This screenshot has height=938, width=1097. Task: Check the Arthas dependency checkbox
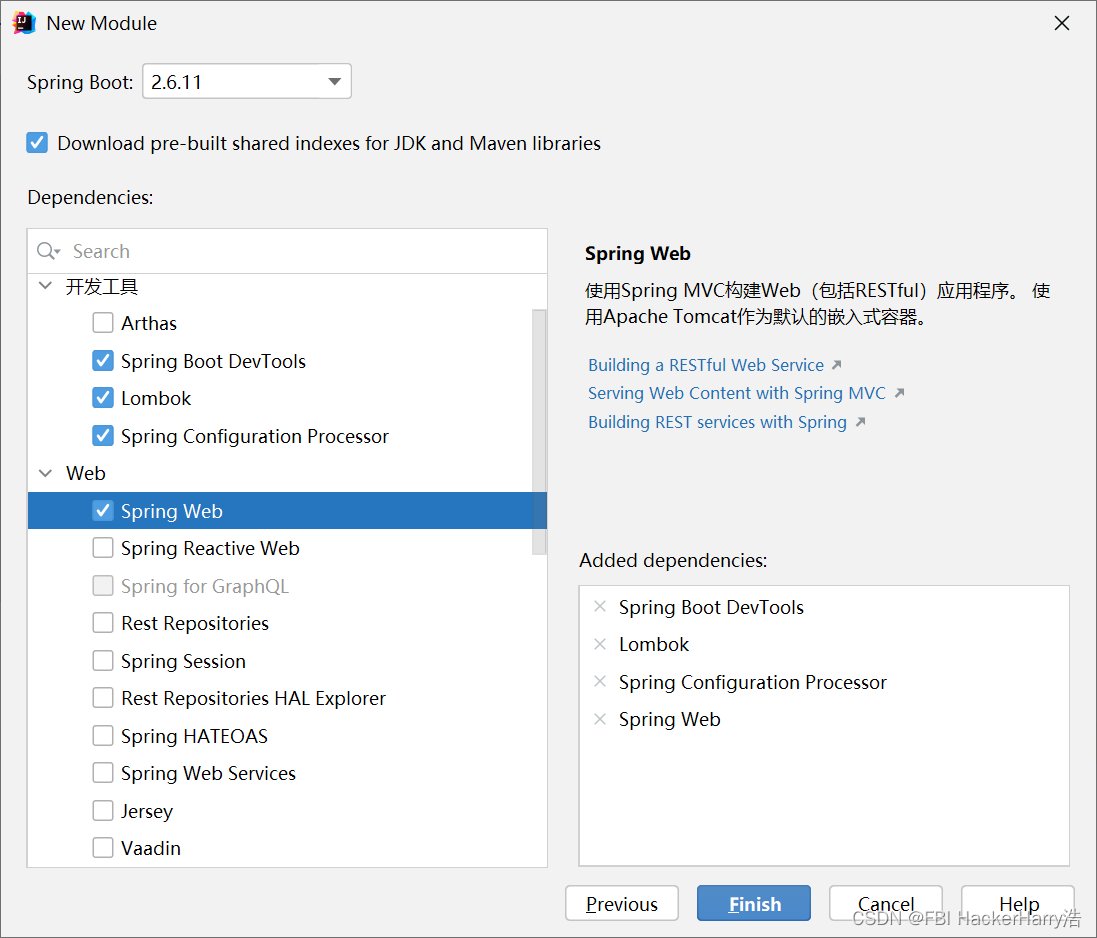coord(103,323)
